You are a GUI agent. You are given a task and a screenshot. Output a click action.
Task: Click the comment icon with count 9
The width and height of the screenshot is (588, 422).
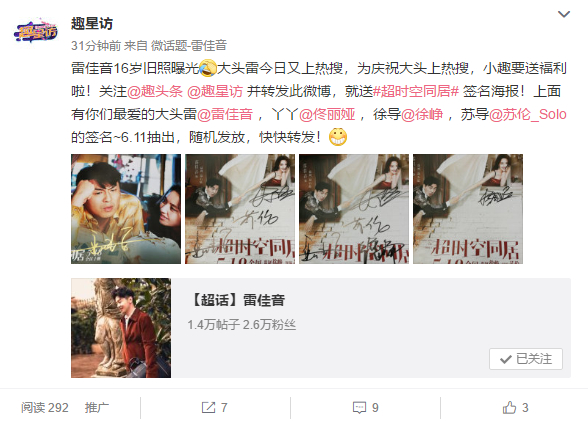(366, 408)
